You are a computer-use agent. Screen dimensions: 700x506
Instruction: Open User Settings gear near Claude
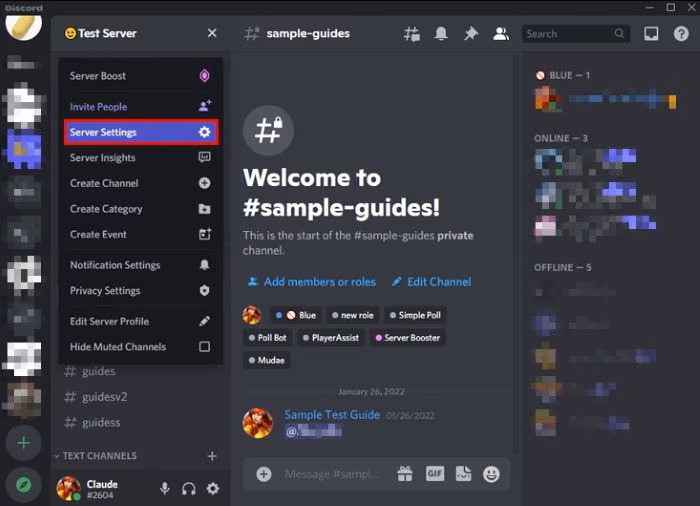click(x=213, y=489)
